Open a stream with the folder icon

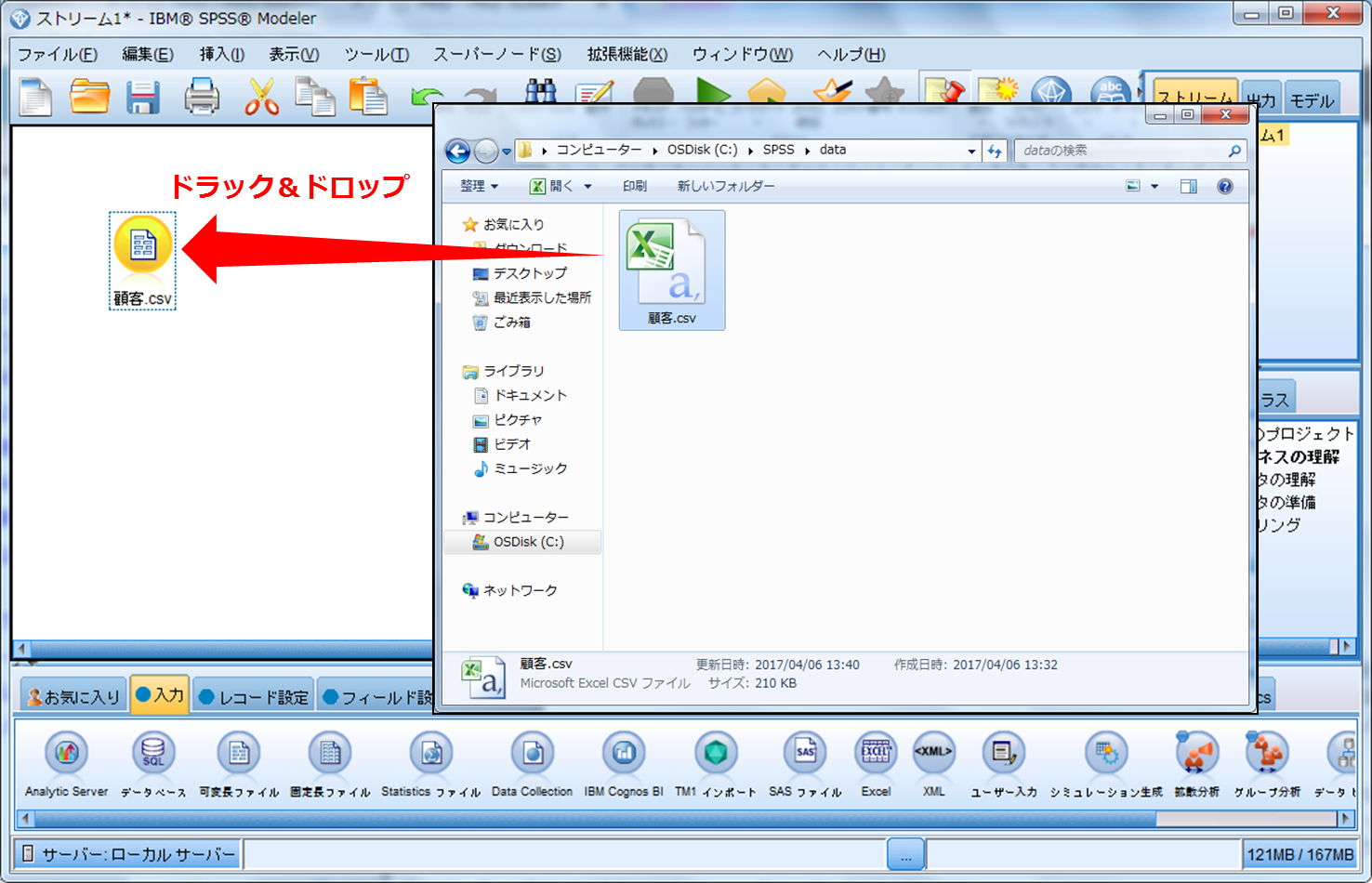click(x=89, y=97)
